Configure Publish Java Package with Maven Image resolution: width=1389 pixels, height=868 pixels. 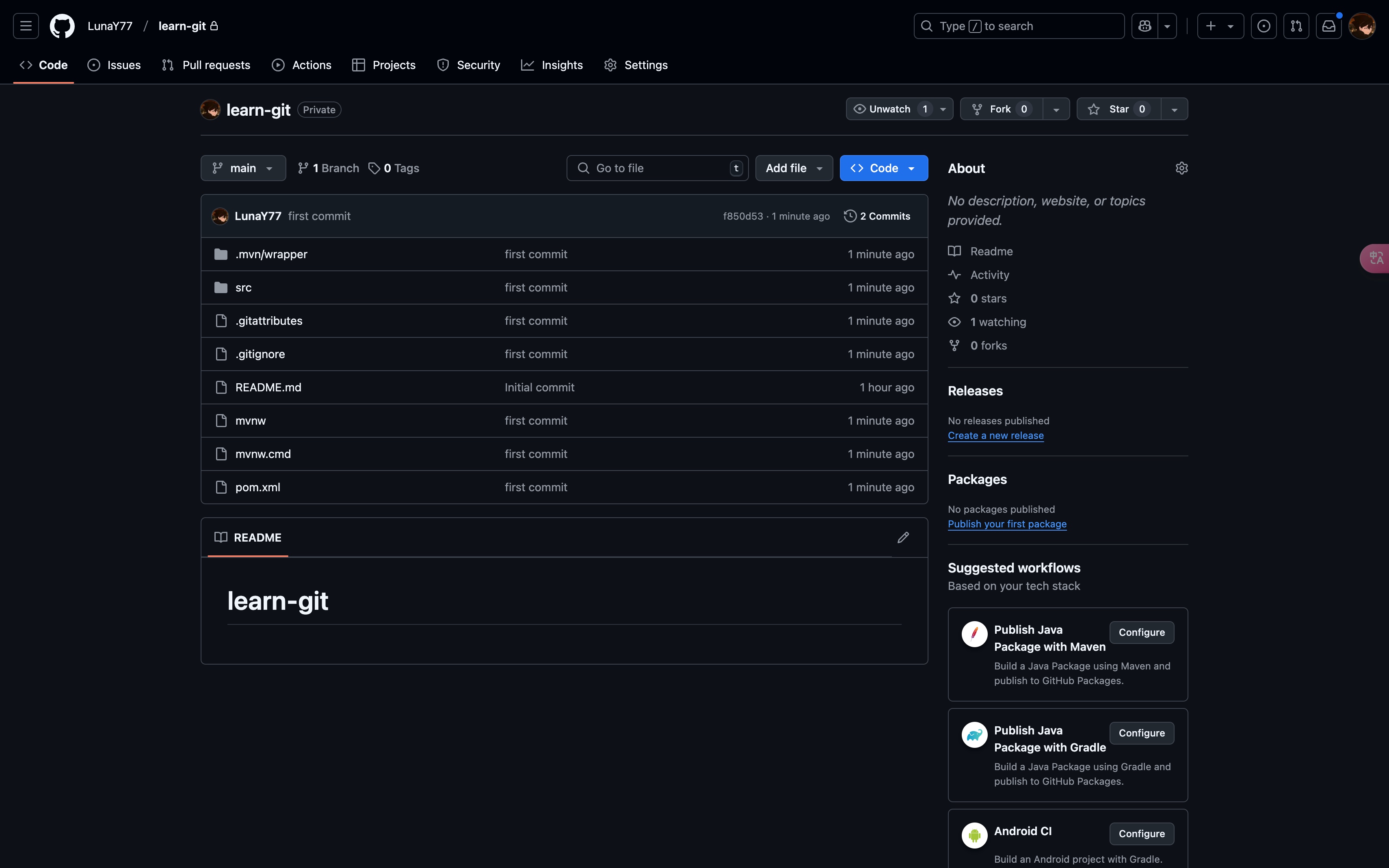coord(1142,632)
